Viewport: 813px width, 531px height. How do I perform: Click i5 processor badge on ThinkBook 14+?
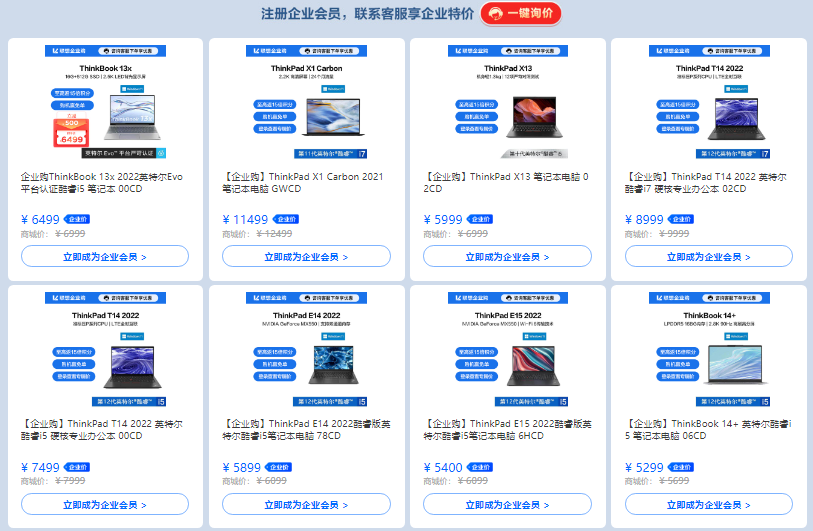733,401
